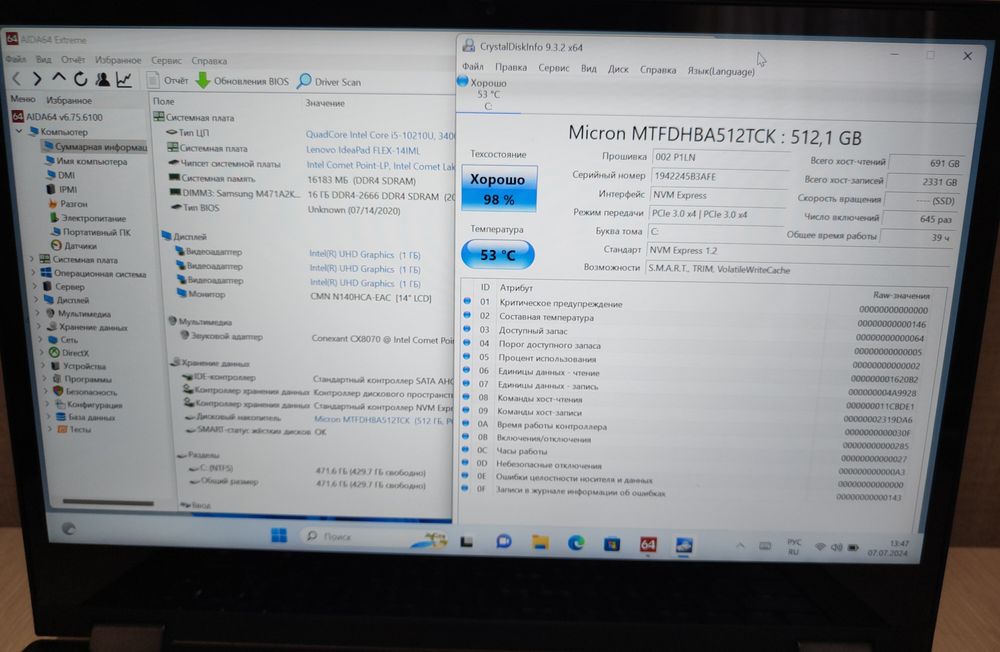Open the AIDA64 graph icon tool
Image resolution: width=1000 pixels, height=652 pixels.
(x=124, y=80)
